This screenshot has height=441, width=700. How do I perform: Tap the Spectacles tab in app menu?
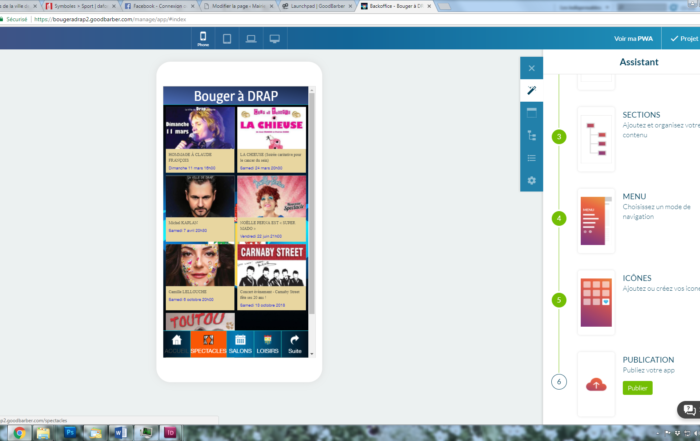[x=208, y=344]
